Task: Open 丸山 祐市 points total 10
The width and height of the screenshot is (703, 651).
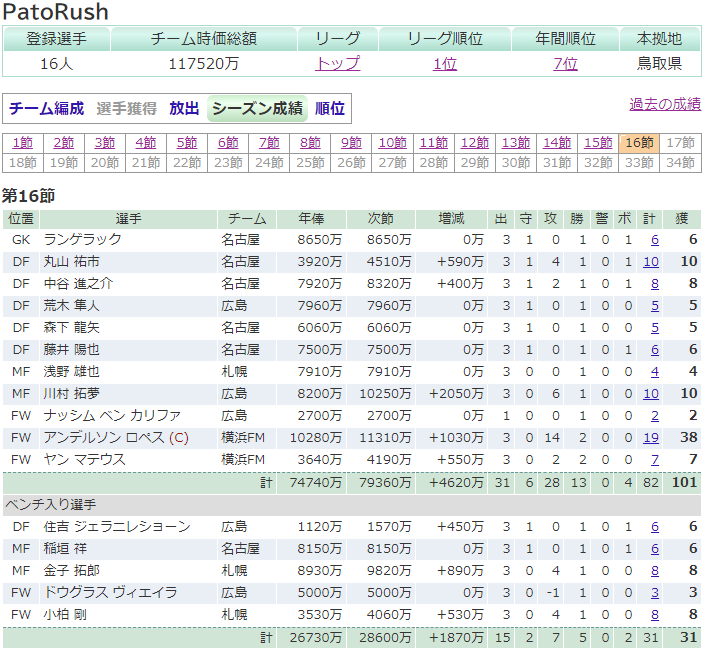Action: click(651, 262)
